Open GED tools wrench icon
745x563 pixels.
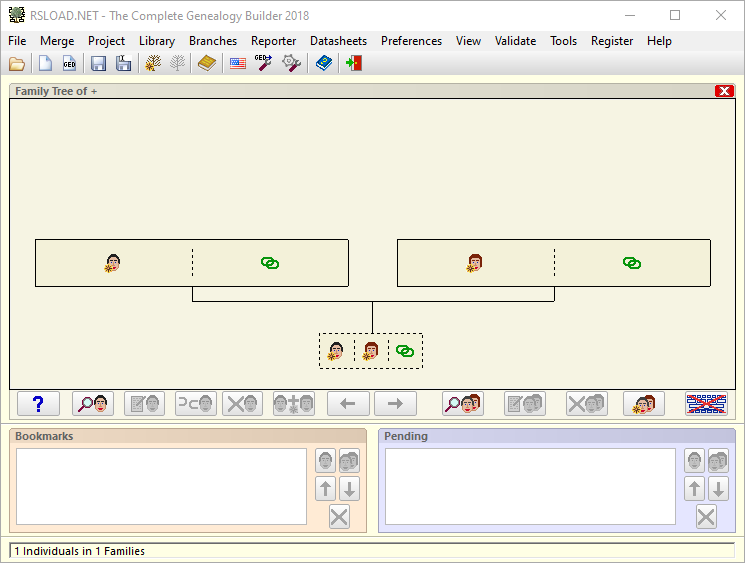263,63
